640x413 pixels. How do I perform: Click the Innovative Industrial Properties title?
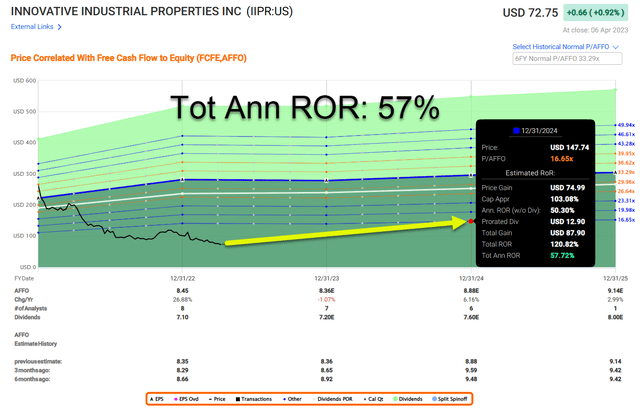click(x=152, y=11)
